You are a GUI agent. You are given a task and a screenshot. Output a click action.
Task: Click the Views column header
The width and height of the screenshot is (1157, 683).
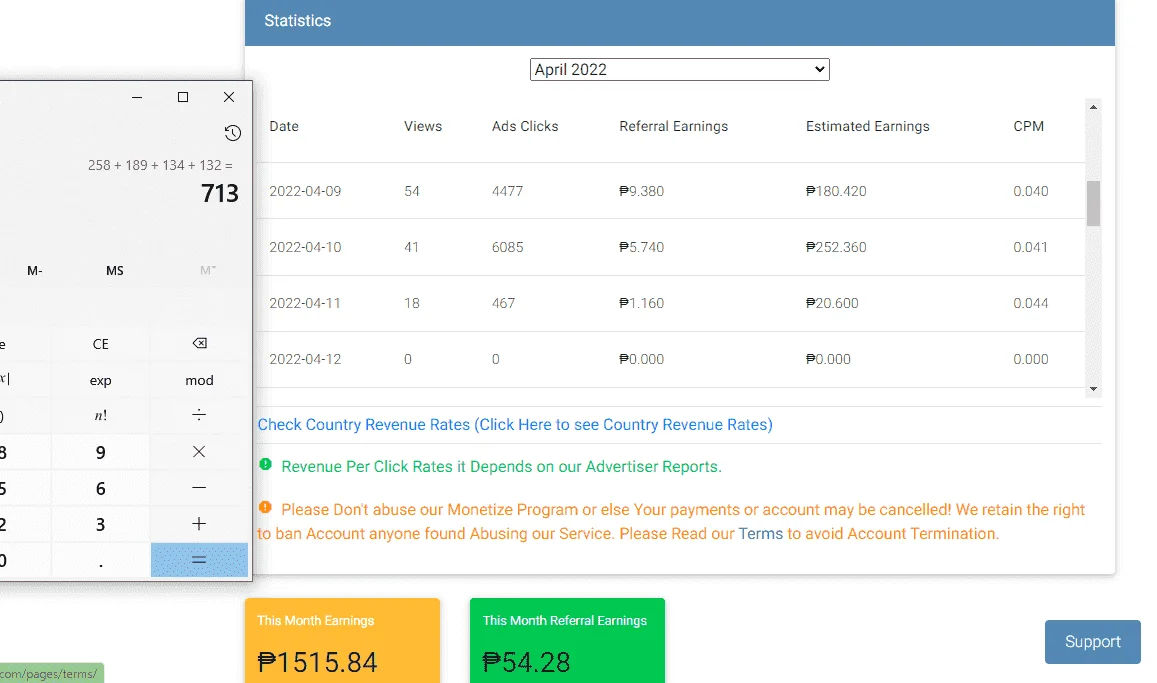(x=423, y=126)
